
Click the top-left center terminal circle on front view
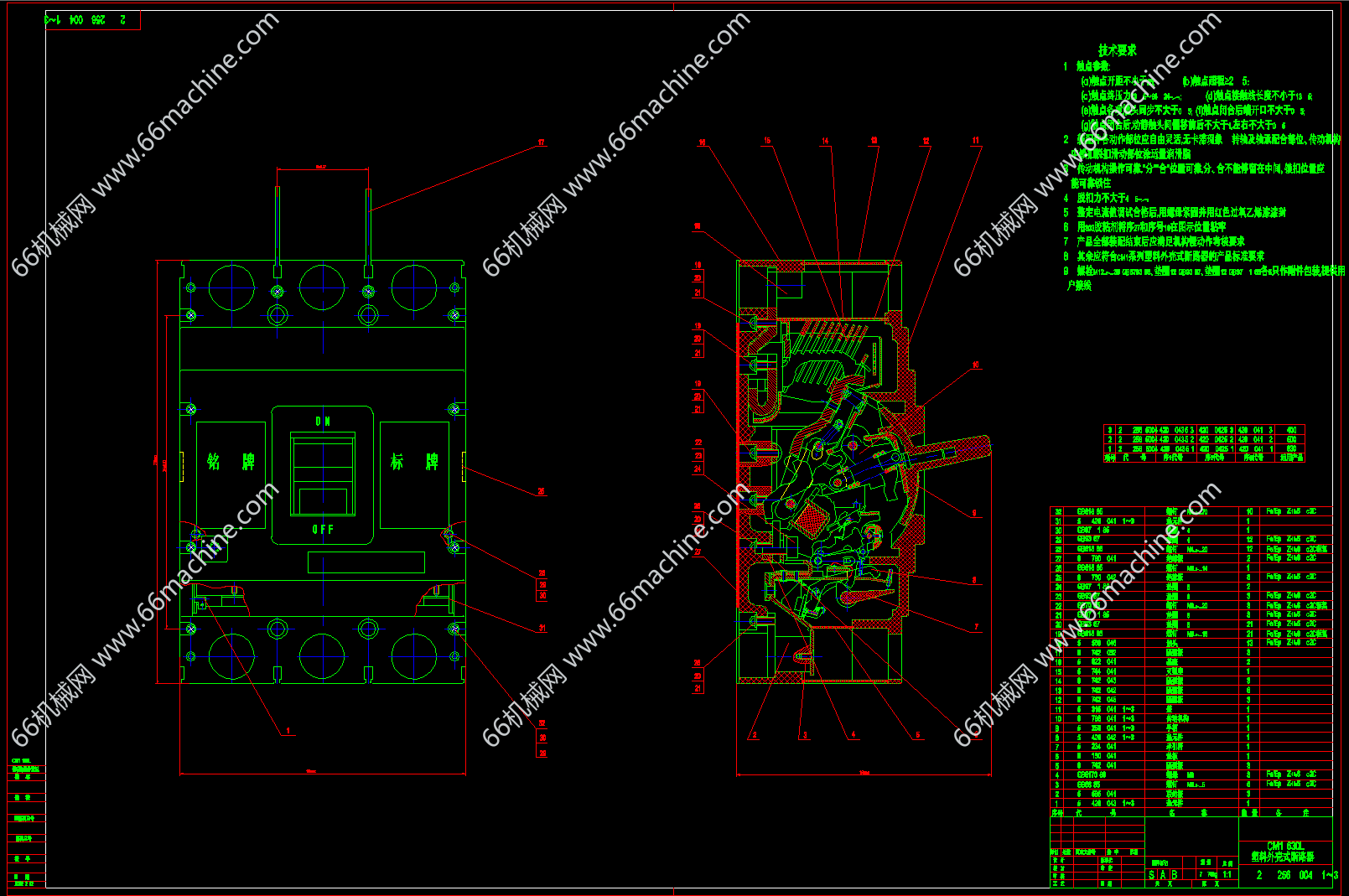point(322,287)
